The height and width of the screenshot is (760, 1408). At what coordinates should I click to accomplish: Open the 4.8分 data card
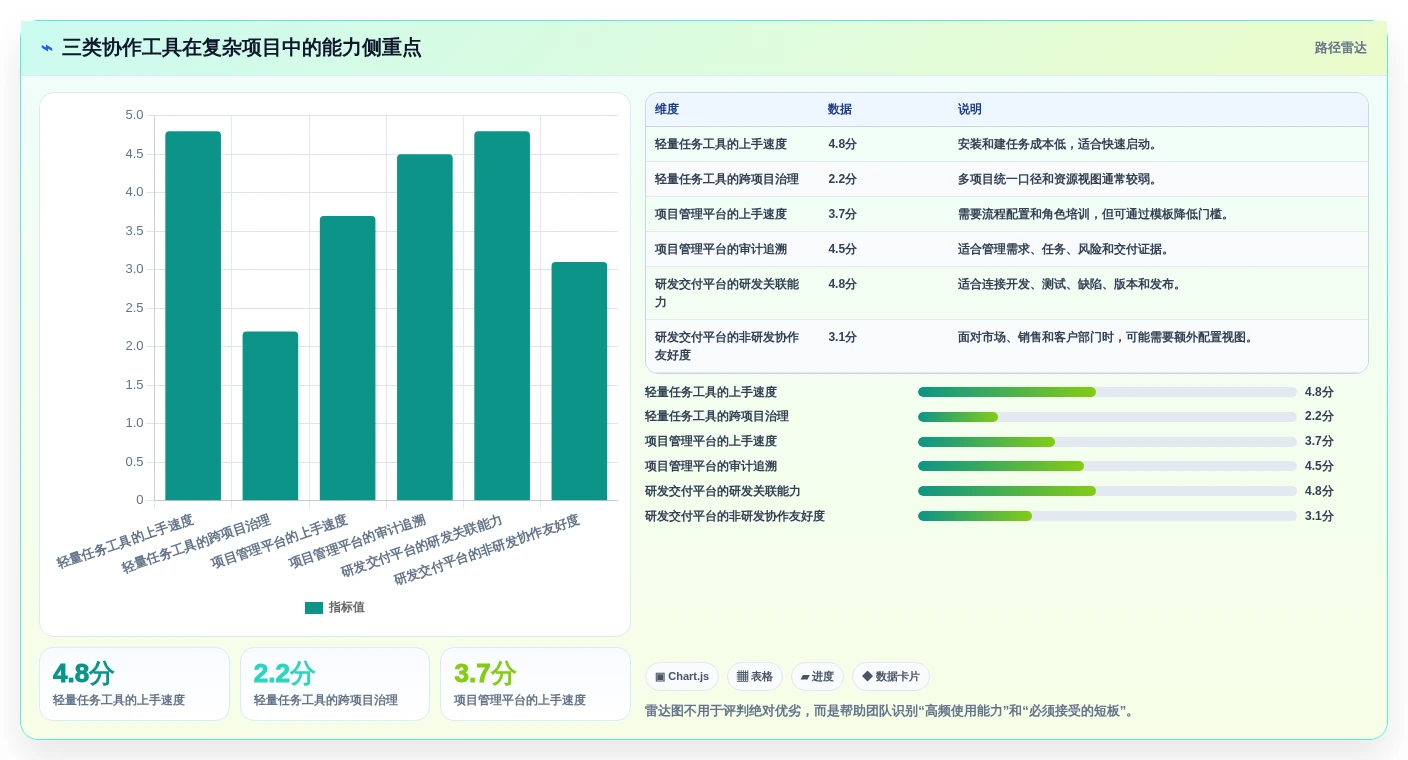pos(135,684)
